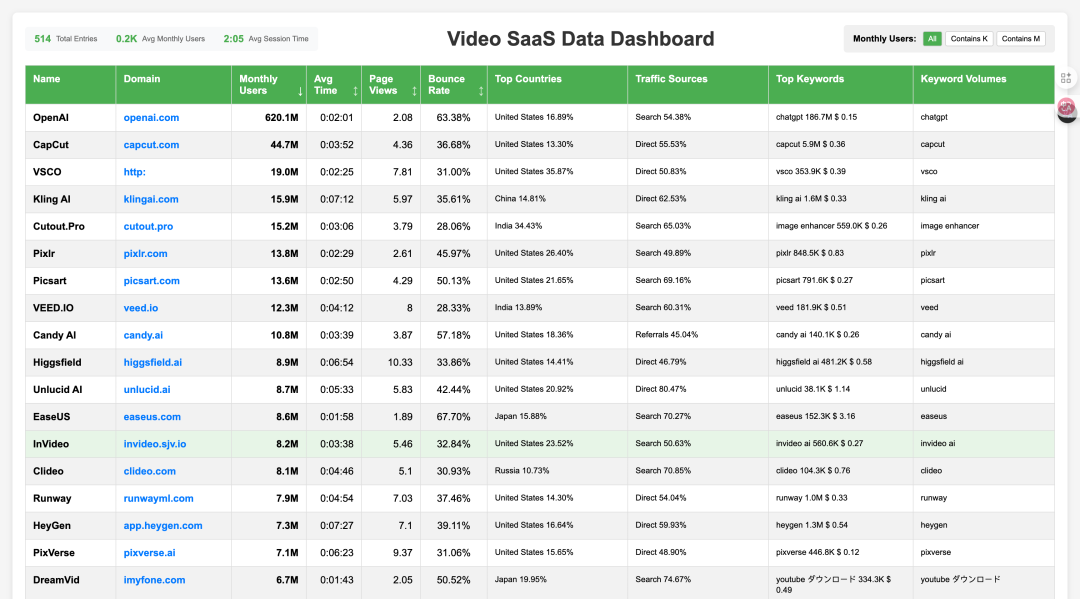Sort by Page Views arrow icon
This screenshot has width=1080, height=599.
[x=414, y=91]
